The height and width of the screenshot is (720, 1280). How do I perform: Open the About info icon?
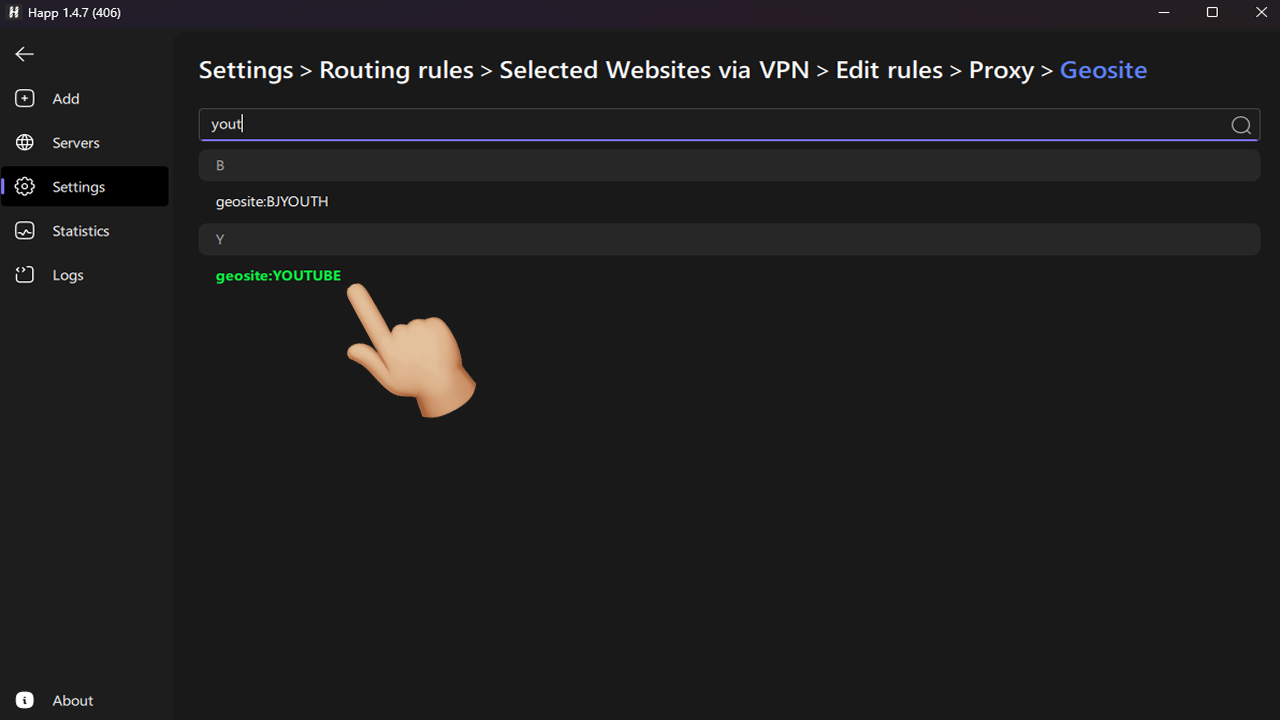coord(25,701)
